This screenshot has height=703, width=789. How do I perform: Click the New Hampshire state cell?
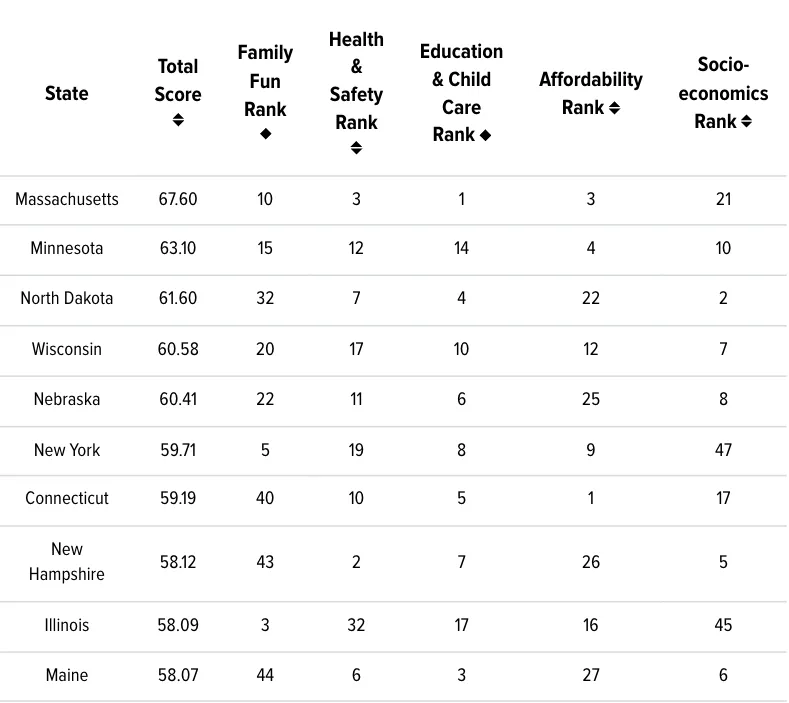tap(67, 562)
